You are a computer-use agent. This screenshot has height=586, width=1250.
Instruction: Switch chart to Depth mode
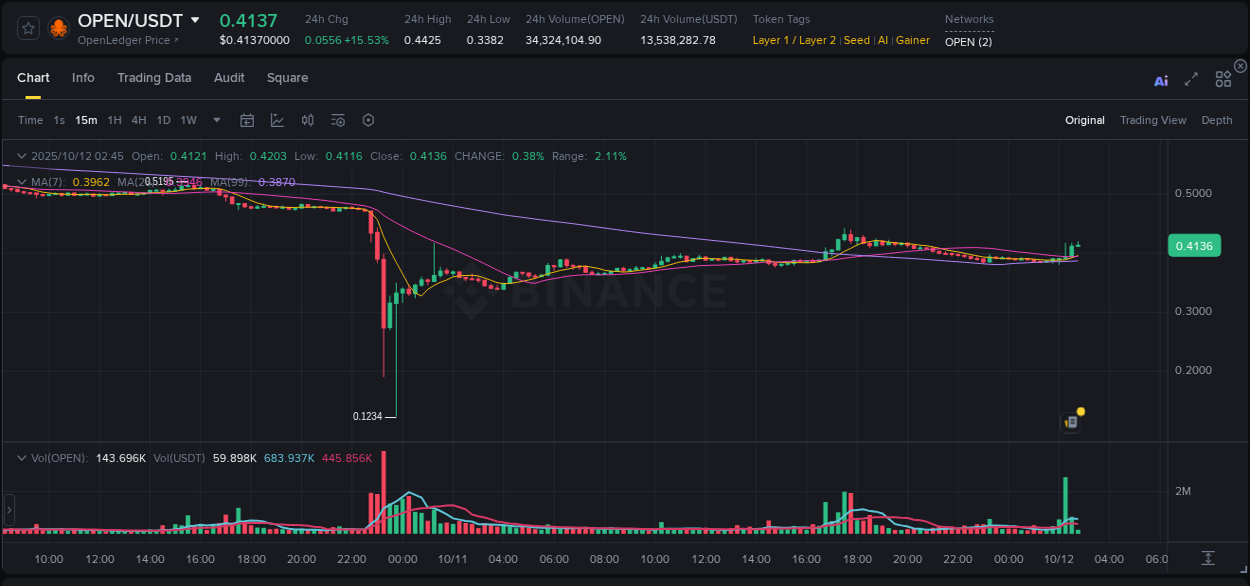1217,120
